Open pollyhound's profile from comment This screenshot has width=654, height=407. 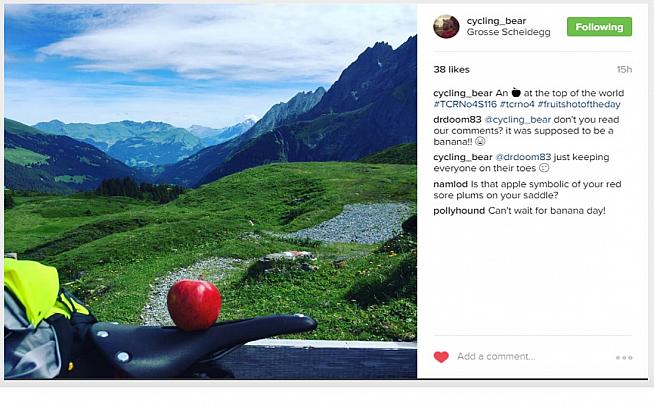[459, 211]
